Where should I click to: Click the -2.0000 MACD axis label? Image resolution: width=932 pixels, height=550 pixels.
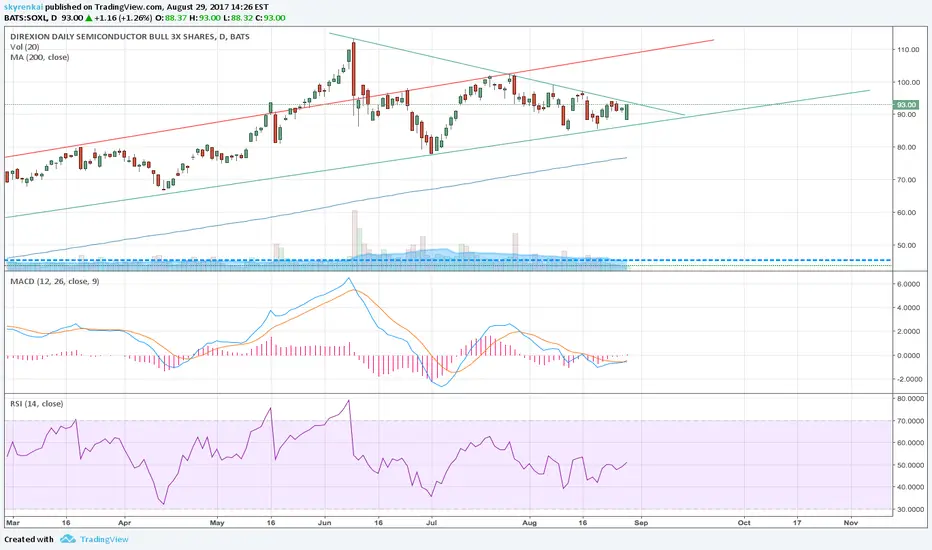tap(909, 379)
